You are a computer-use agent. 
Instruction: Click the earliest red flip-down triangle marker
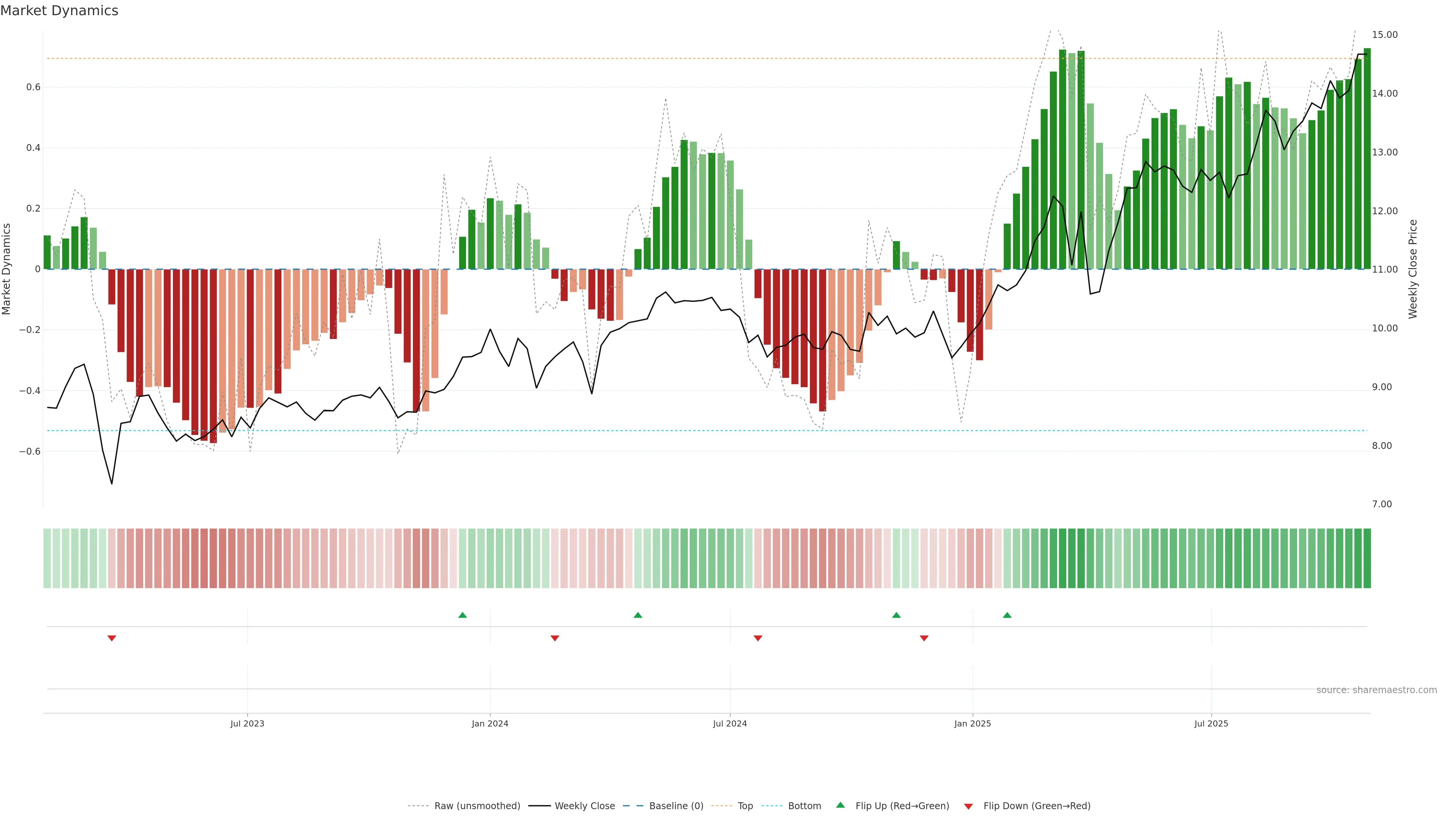point(112,638)
